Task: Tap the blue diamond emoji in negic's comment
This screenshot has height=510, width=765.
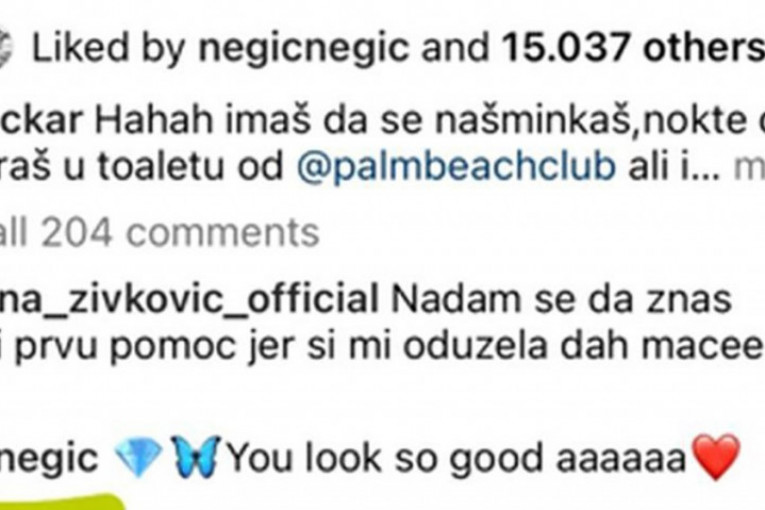Action: (138, 456)
